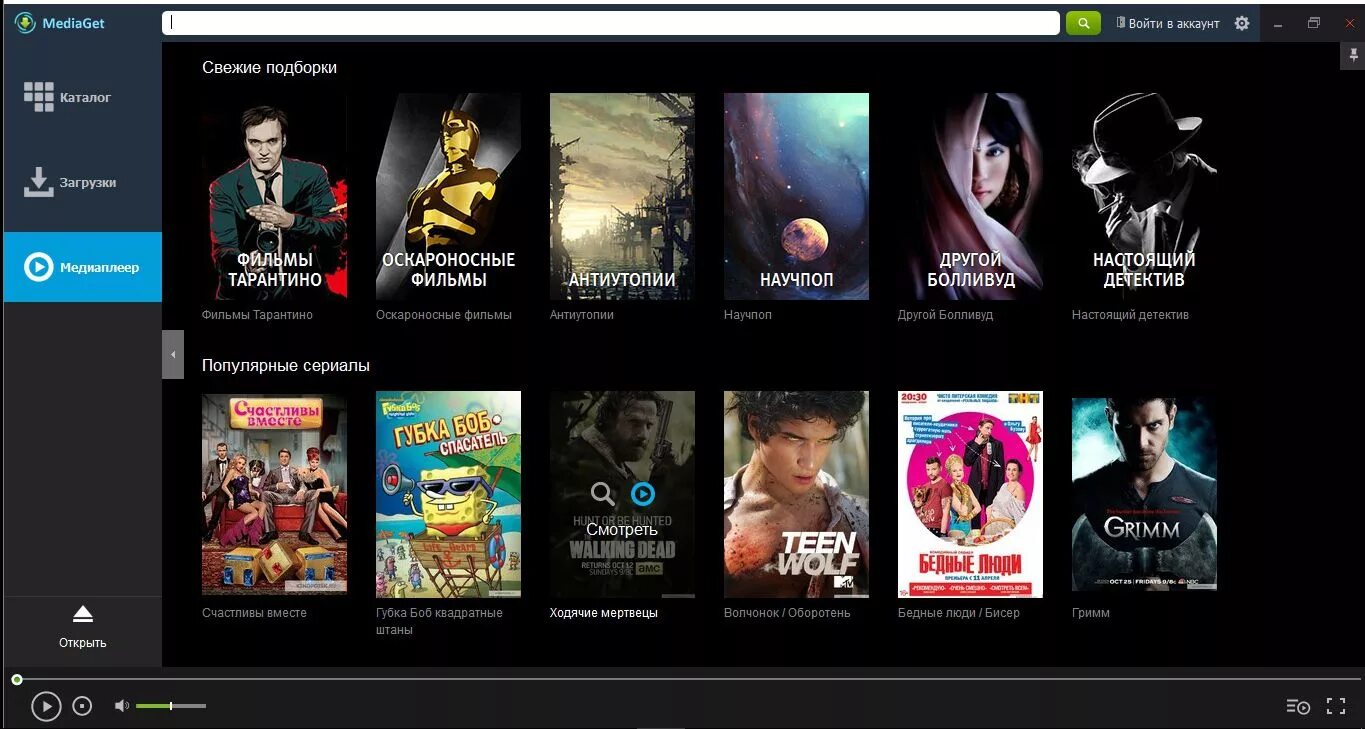
Task: Mute sound via the speaker icon
Action: pyautogui.click(x=122, y=706)
